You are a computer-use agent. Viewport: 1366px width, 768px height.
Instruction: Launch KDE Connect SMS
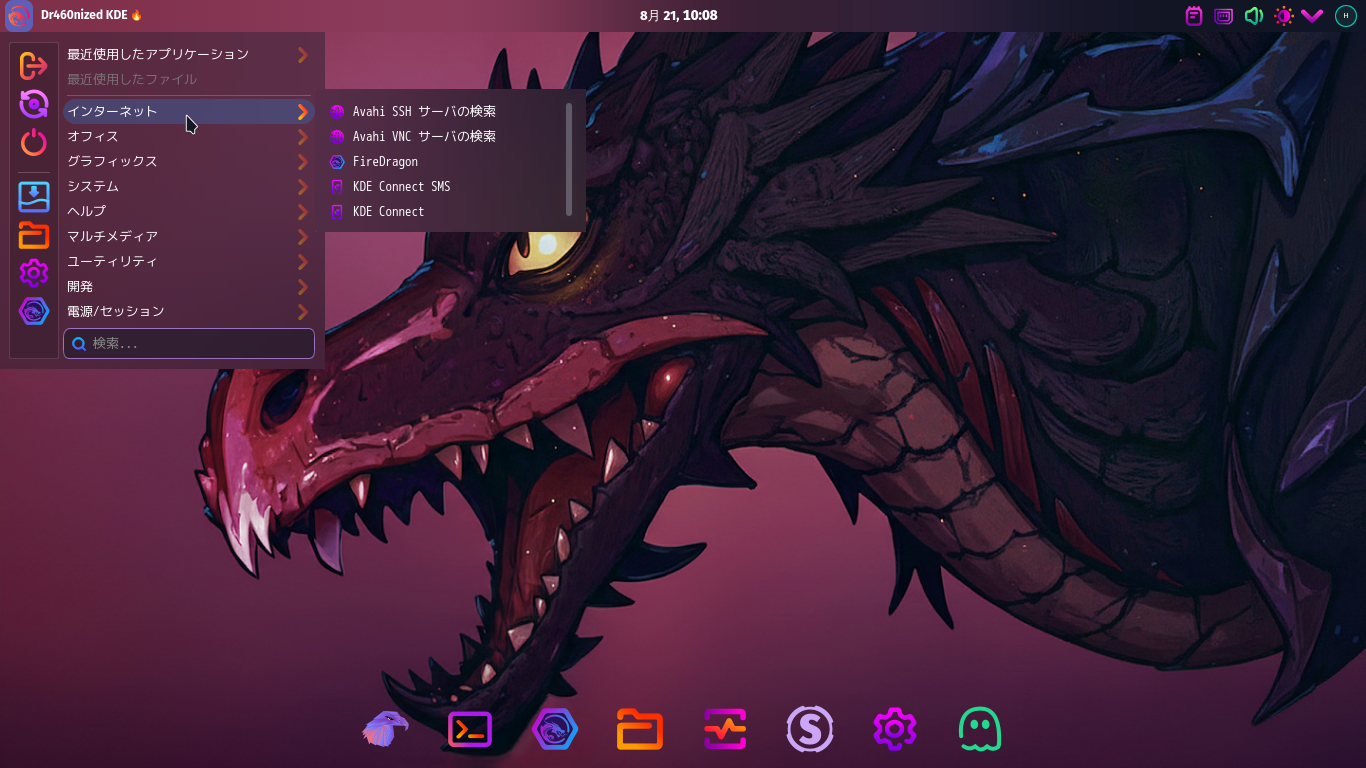coord(445,186)
